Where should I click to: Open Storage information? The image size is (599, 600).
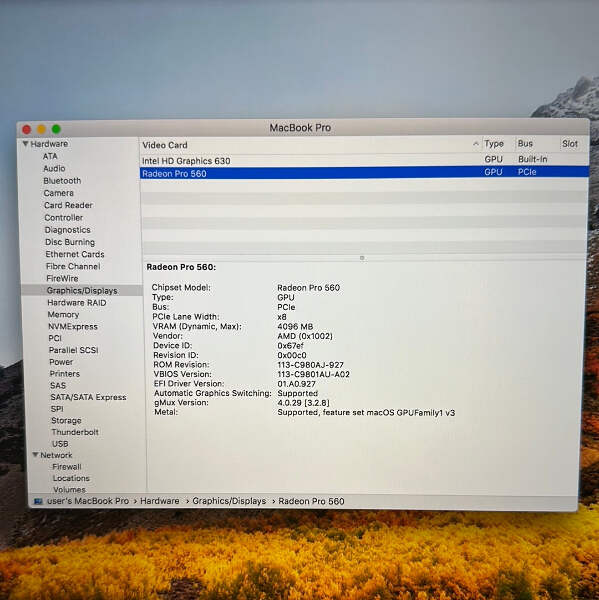point(66,420)
